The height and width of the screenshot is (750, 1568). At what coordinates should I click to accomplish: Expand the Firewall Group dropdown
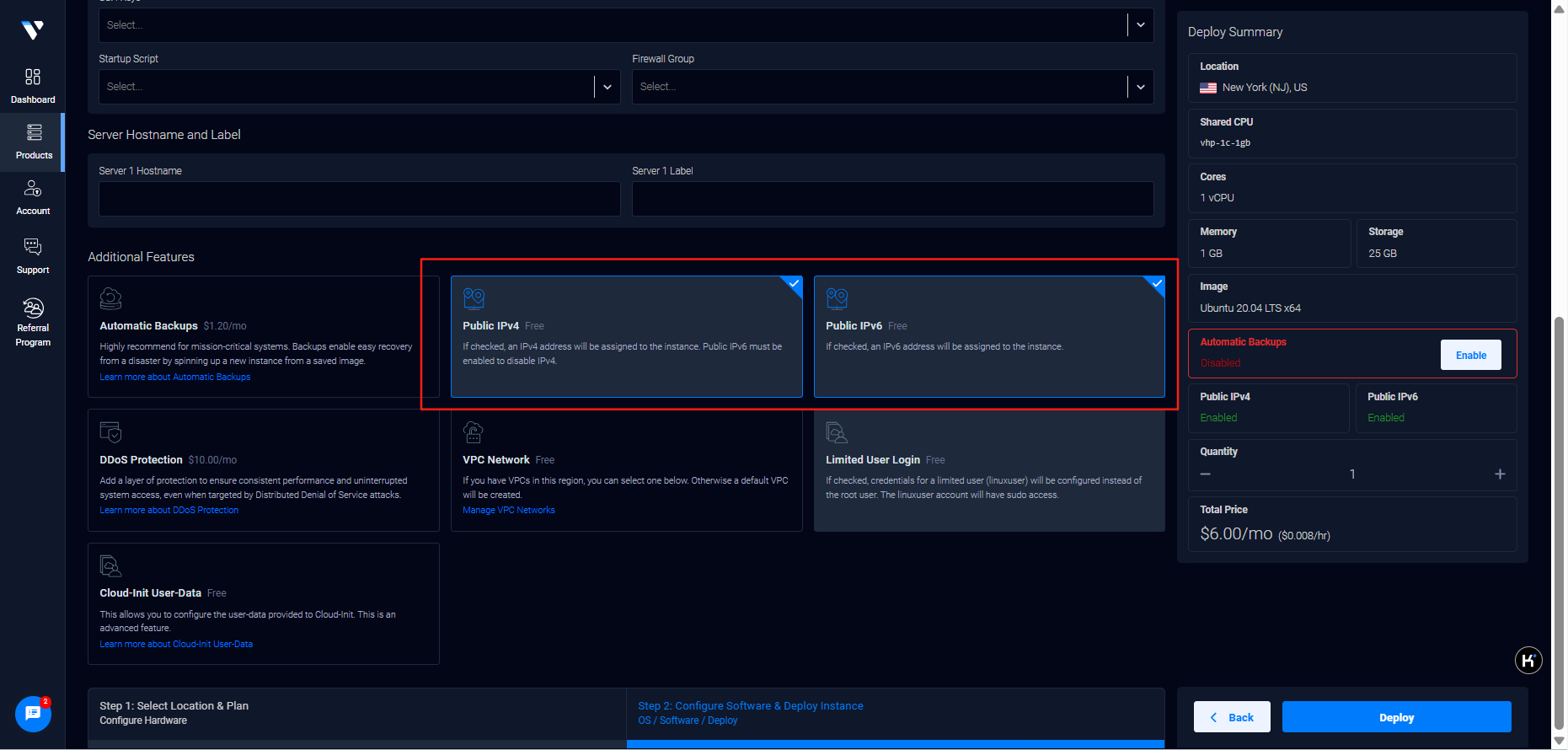click(x=1140, y=87)
